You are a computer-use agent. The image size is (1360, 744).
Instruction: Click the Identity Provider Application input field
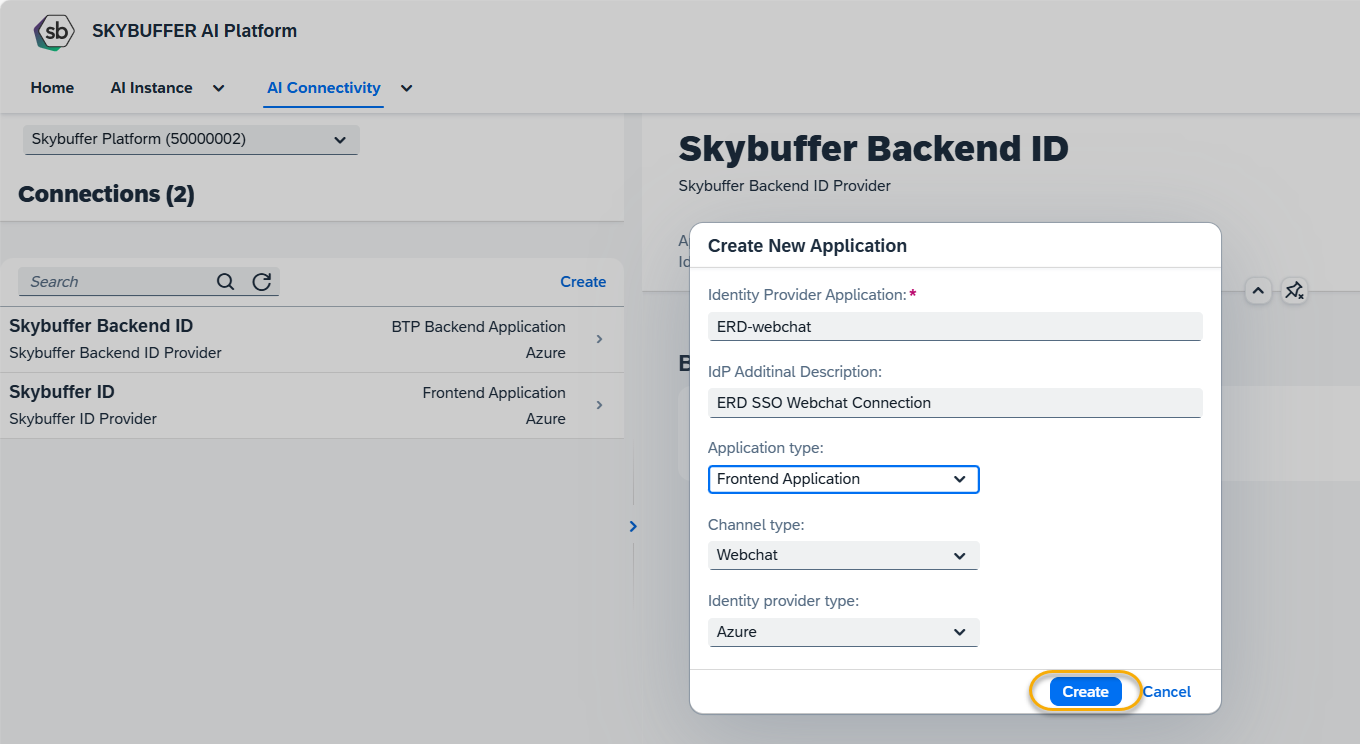955,326
